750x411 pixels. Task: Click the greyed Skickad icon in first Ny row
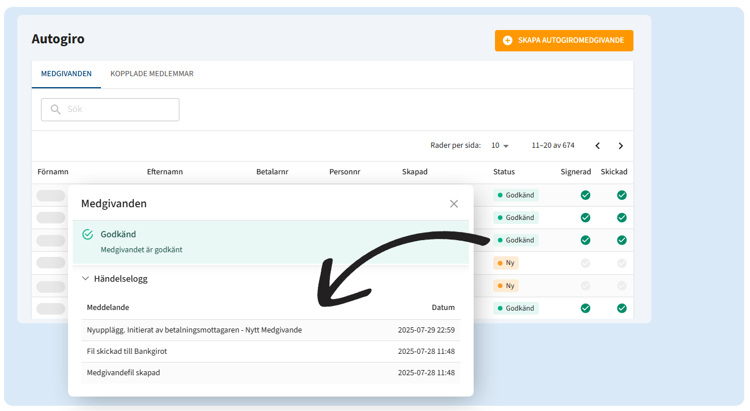[x=621, y=263]
